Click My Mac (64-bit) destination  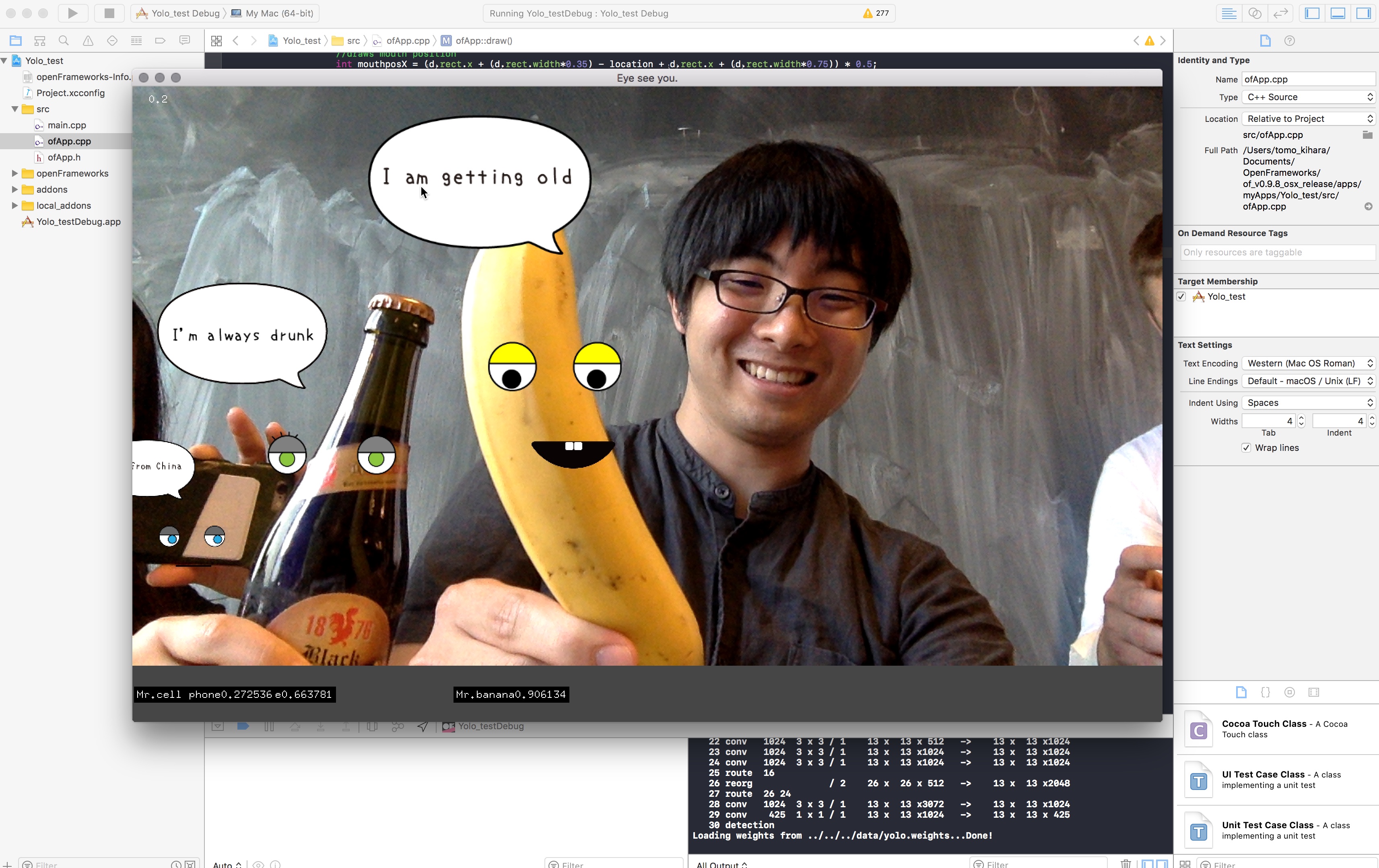(272, 12)
